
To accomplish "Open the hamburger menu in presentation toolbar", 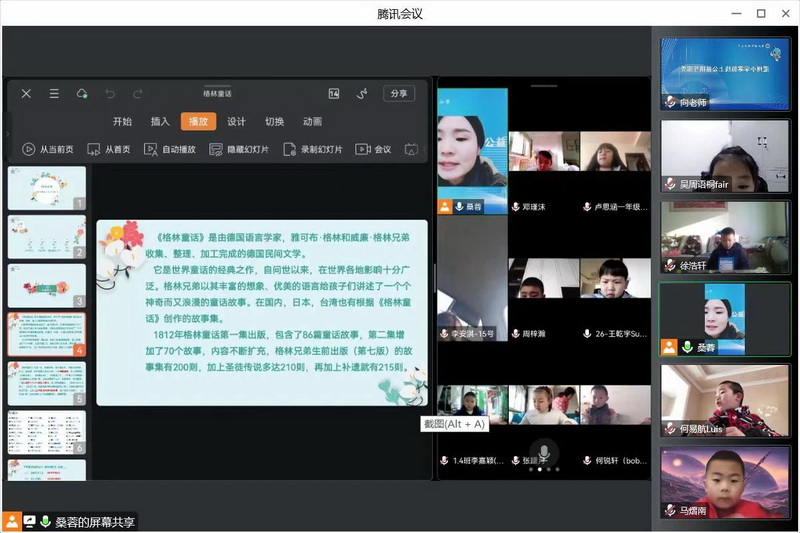I will [x=53, y=94].
